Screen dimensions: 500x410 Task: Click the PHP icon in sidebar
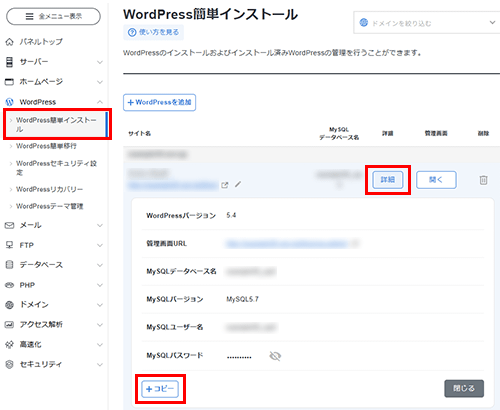click(9, 285)
